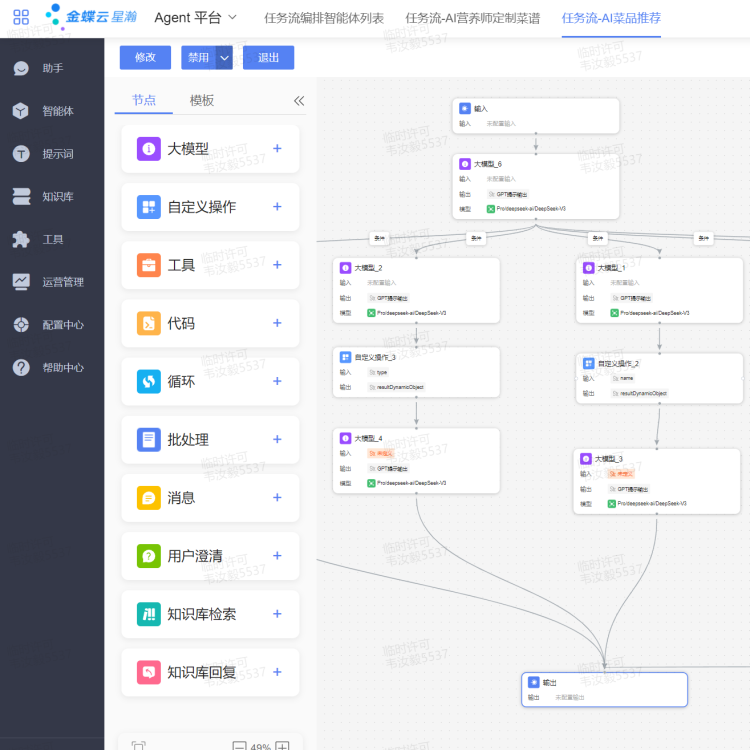Click the 代码 terminal icon
Screen dimensions: 750x750
[149, 323]
